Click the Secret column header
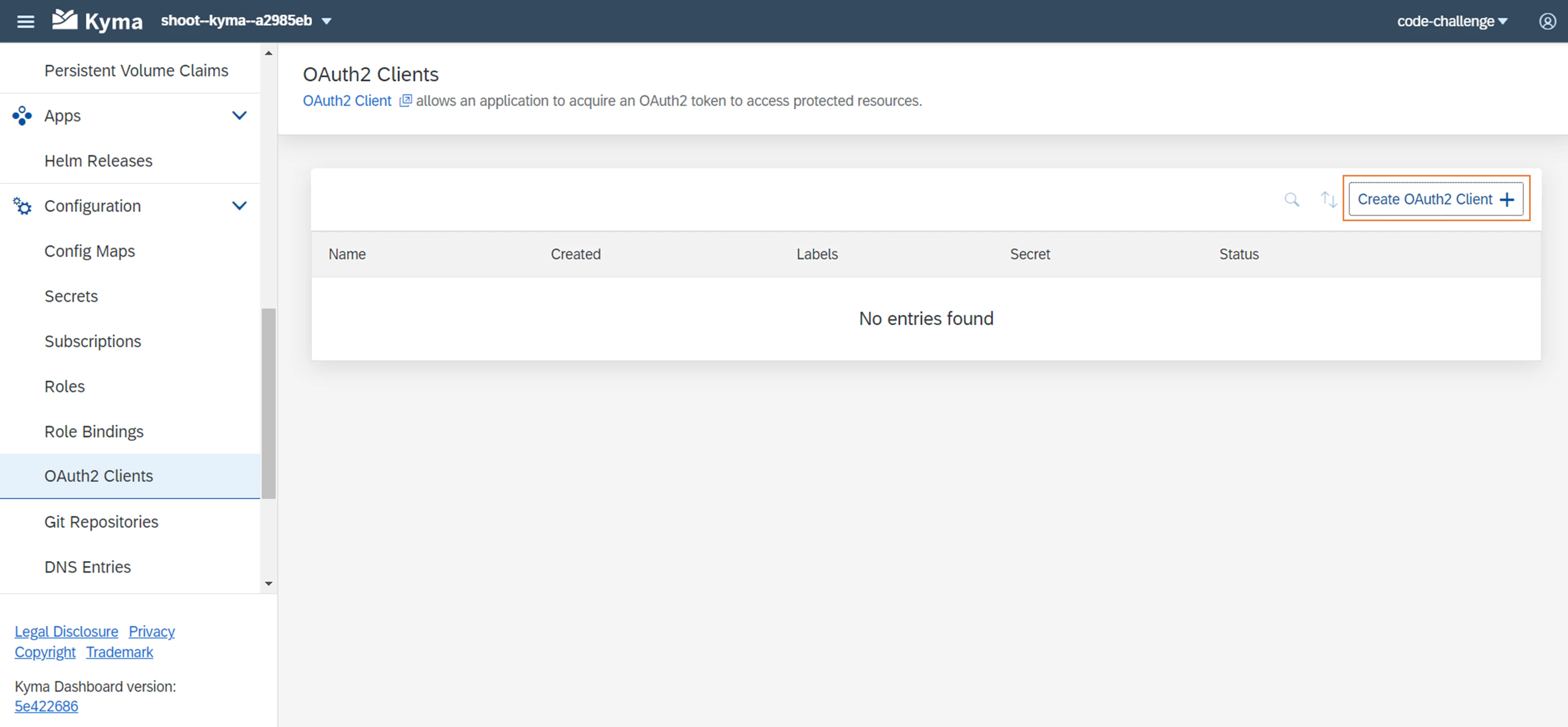The image size is (1568, 727). 1030,254
